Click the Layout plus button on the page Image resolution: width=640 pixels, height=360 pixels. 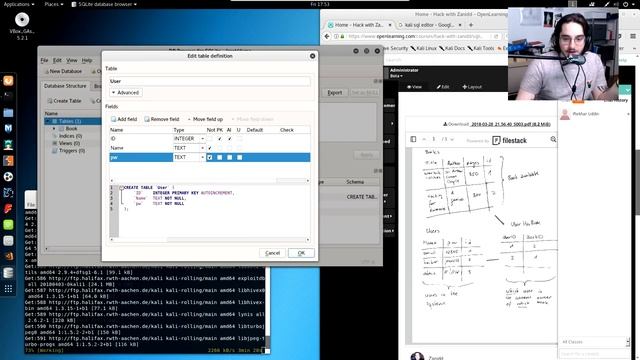coord(472,87)
